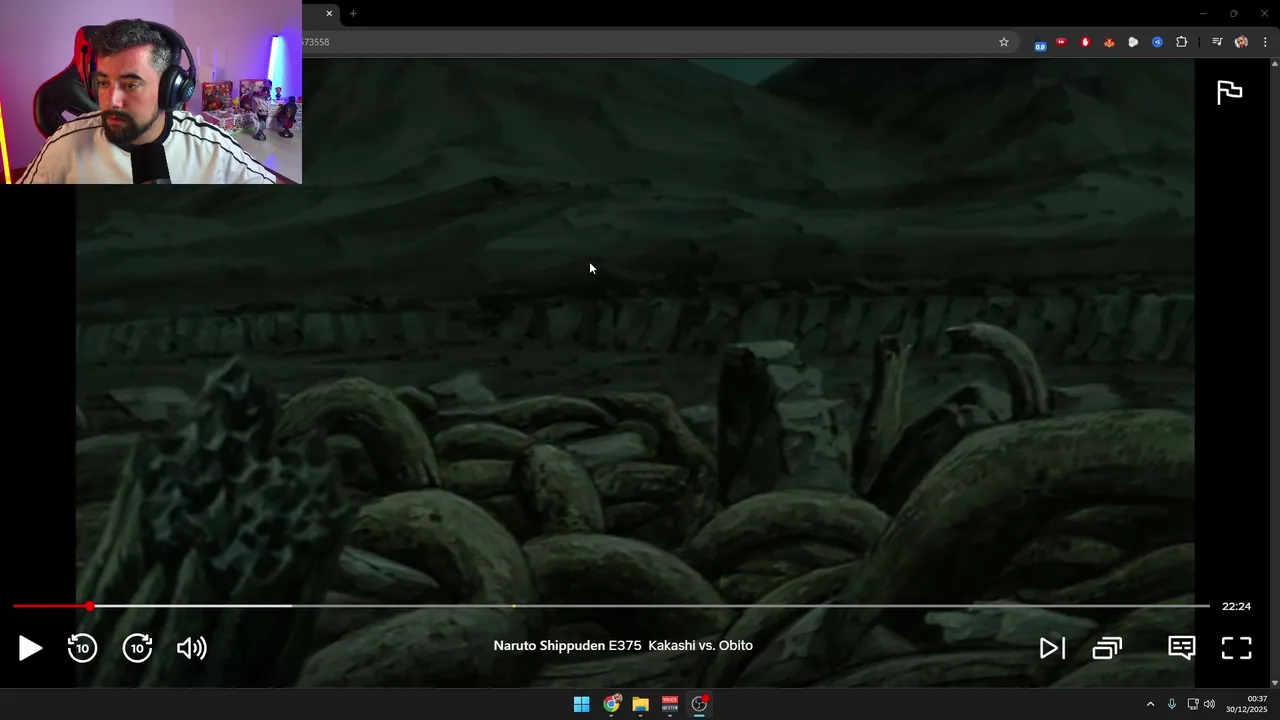This screenshot has height=720, width=1280.
Task: Close the current browser tab
Action: pos(329,13)
